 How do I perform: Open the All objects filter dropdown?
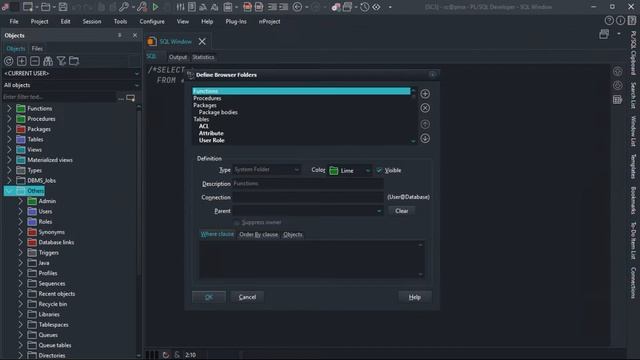tap(137, 85)
